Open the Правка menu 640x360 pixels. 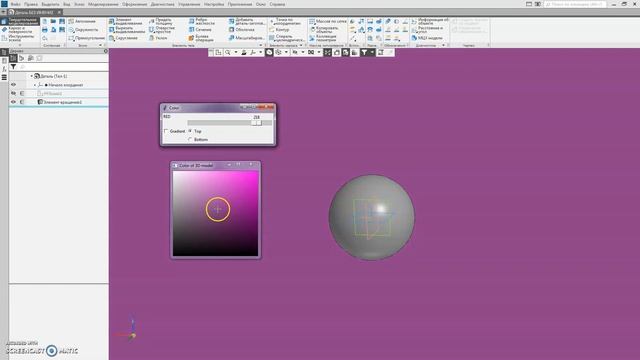[31, 4]
